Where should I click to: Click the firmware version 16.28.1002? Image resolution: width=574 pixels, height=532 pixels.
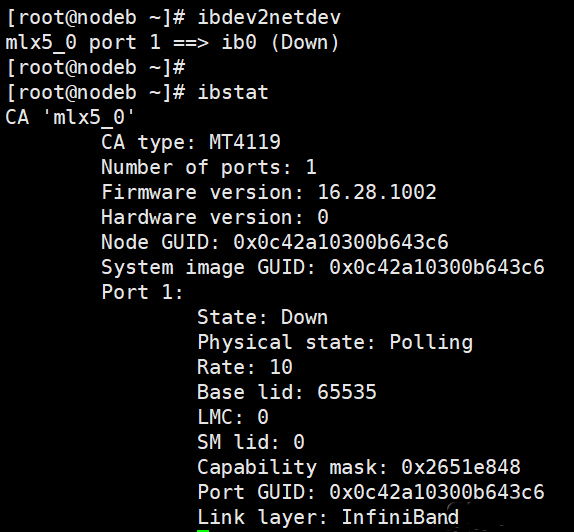(377, 192)
